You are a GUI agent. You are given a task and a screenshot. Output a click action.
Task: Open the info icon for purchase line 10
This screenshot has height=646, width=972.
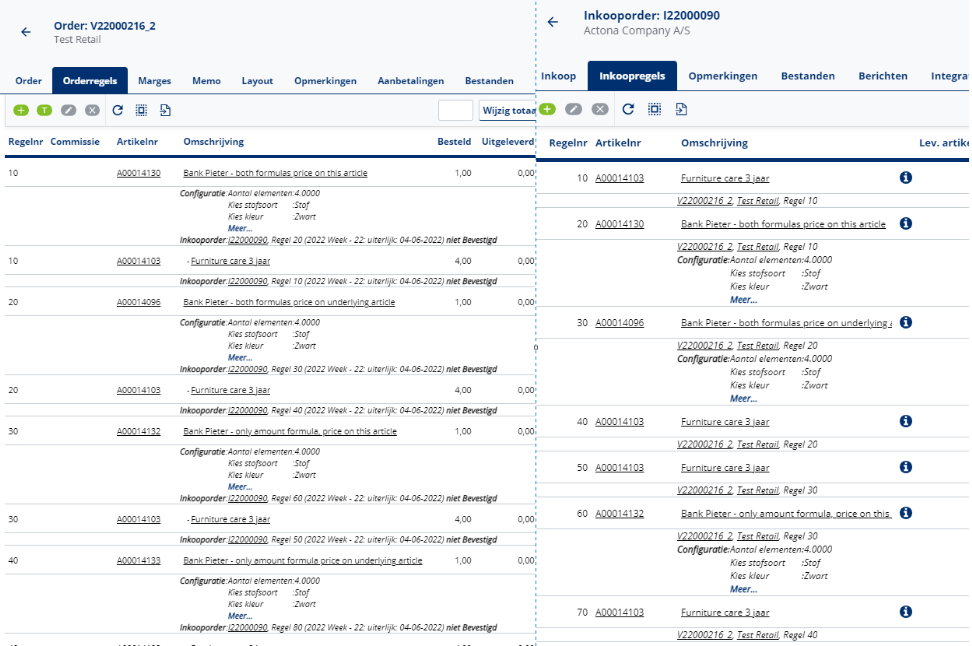click(906, 178)
